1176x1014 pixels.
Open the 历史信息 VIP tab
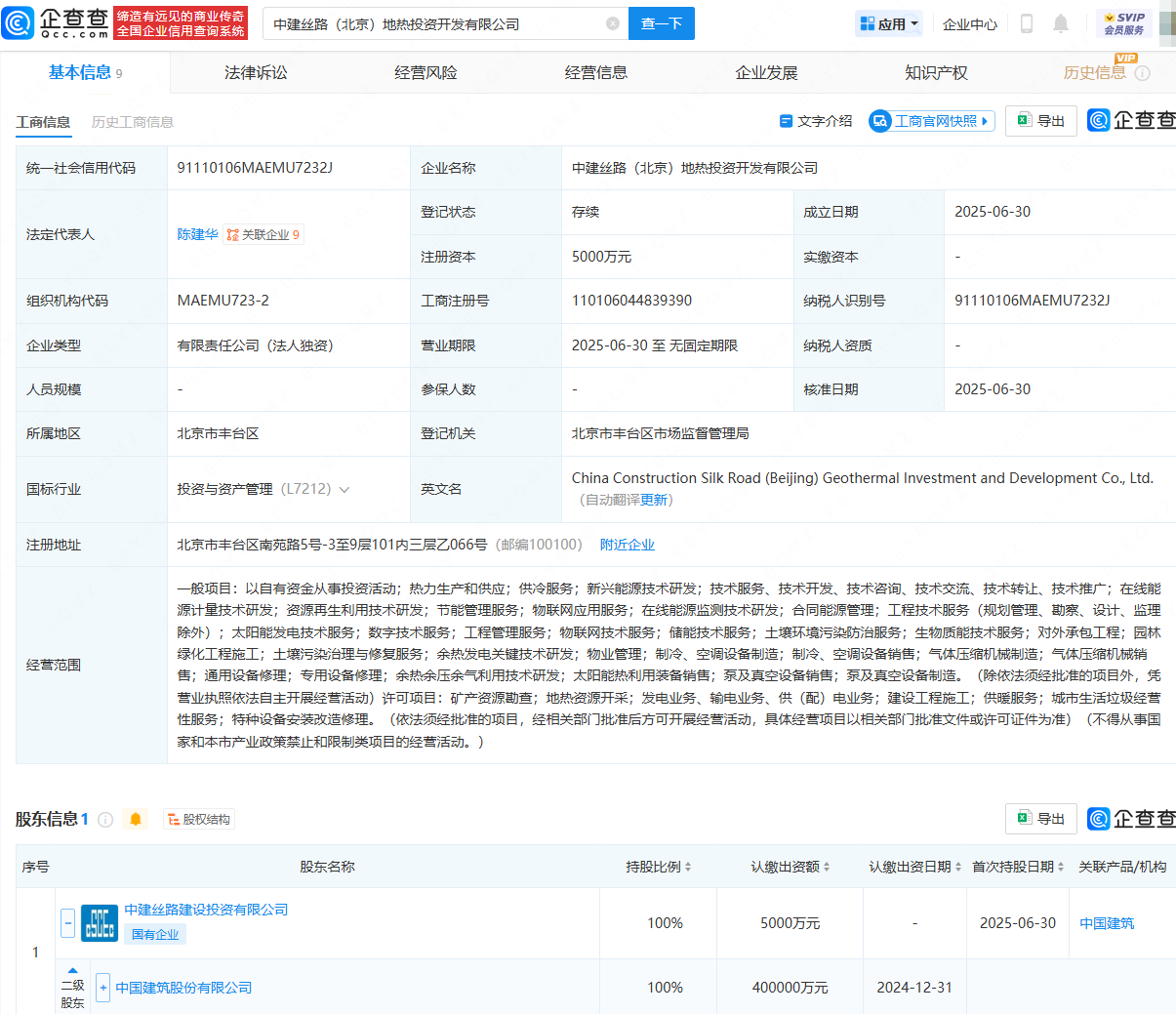point(1094,73)
